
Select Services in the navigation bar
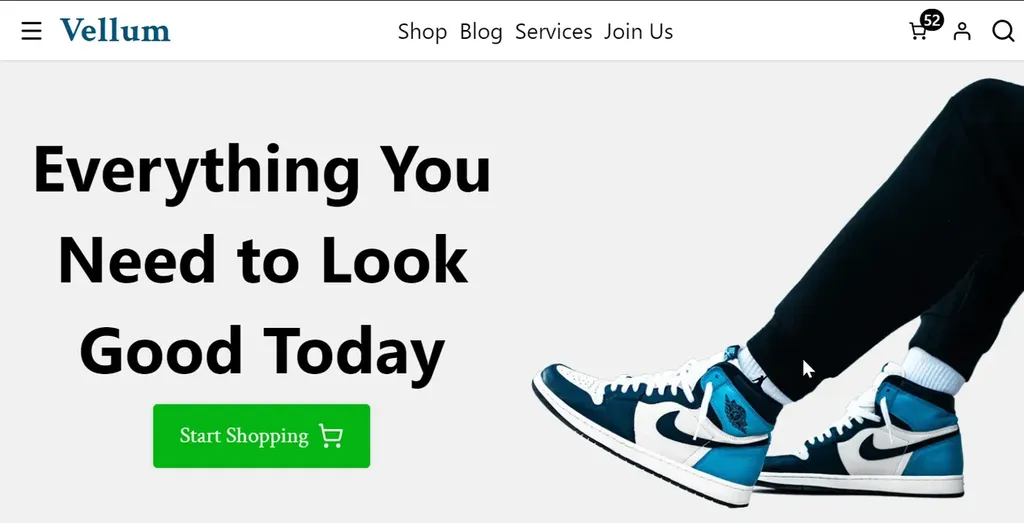[553, 31]
